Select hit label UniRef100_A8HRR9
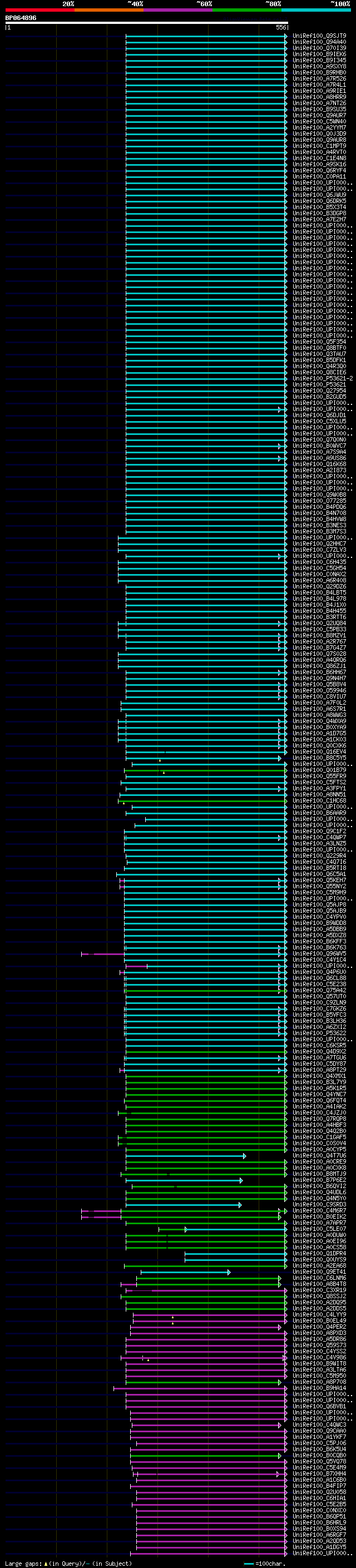 (319, 97)
